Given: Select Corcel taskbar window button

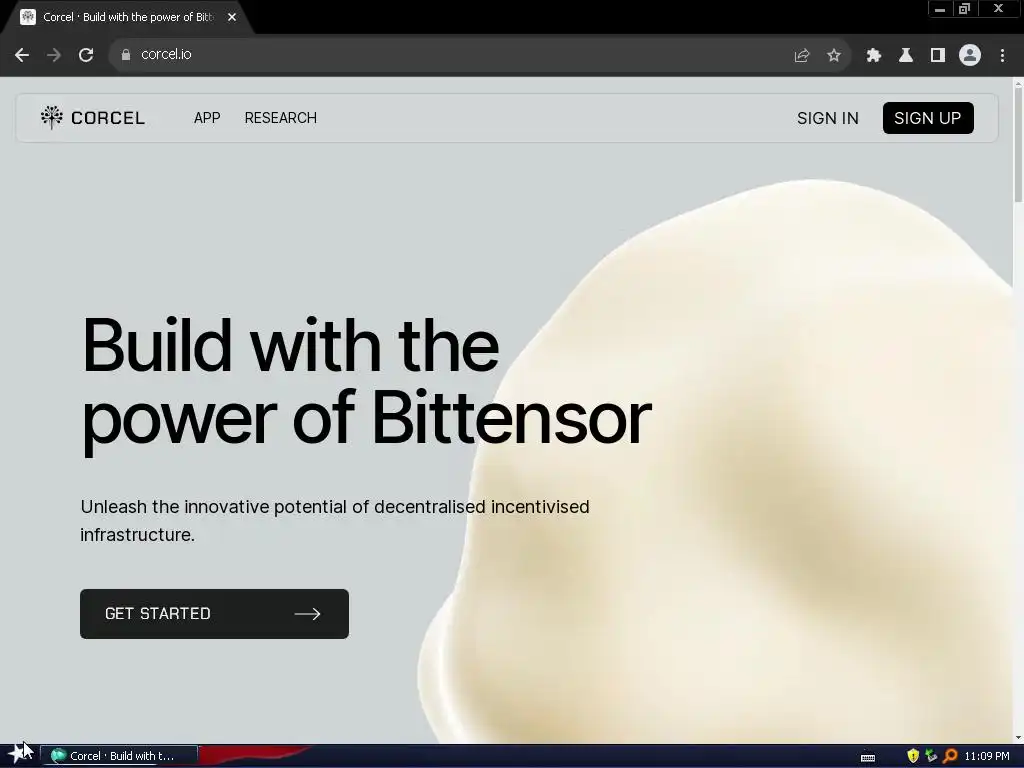Looking at the screenshot, I should click(119, 756).
